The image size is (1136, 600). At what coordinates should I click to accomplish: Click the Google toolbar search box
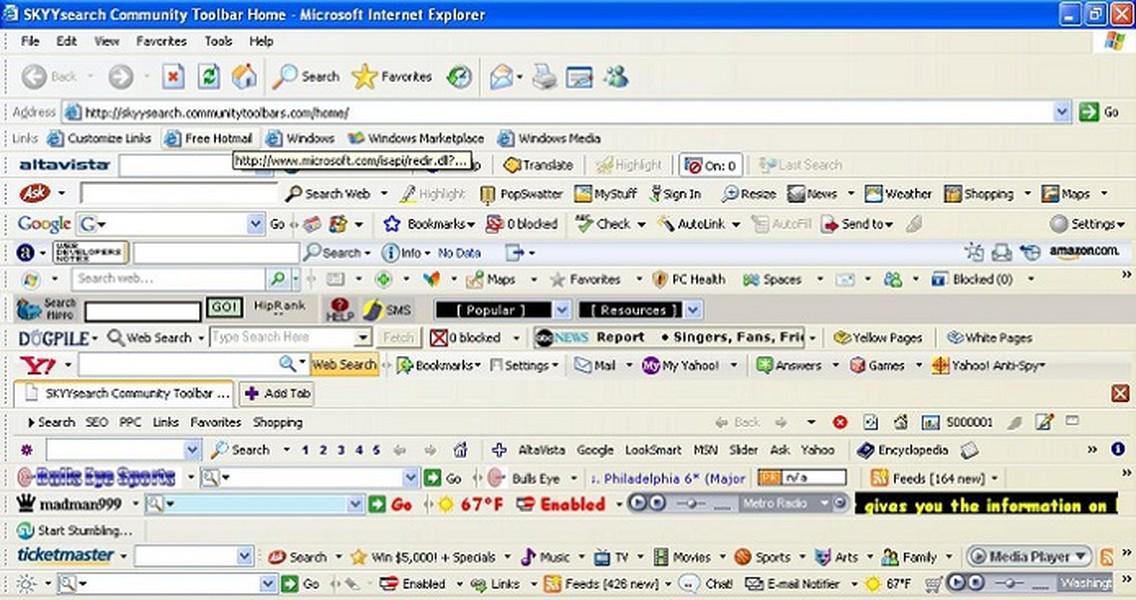point(170,224)
